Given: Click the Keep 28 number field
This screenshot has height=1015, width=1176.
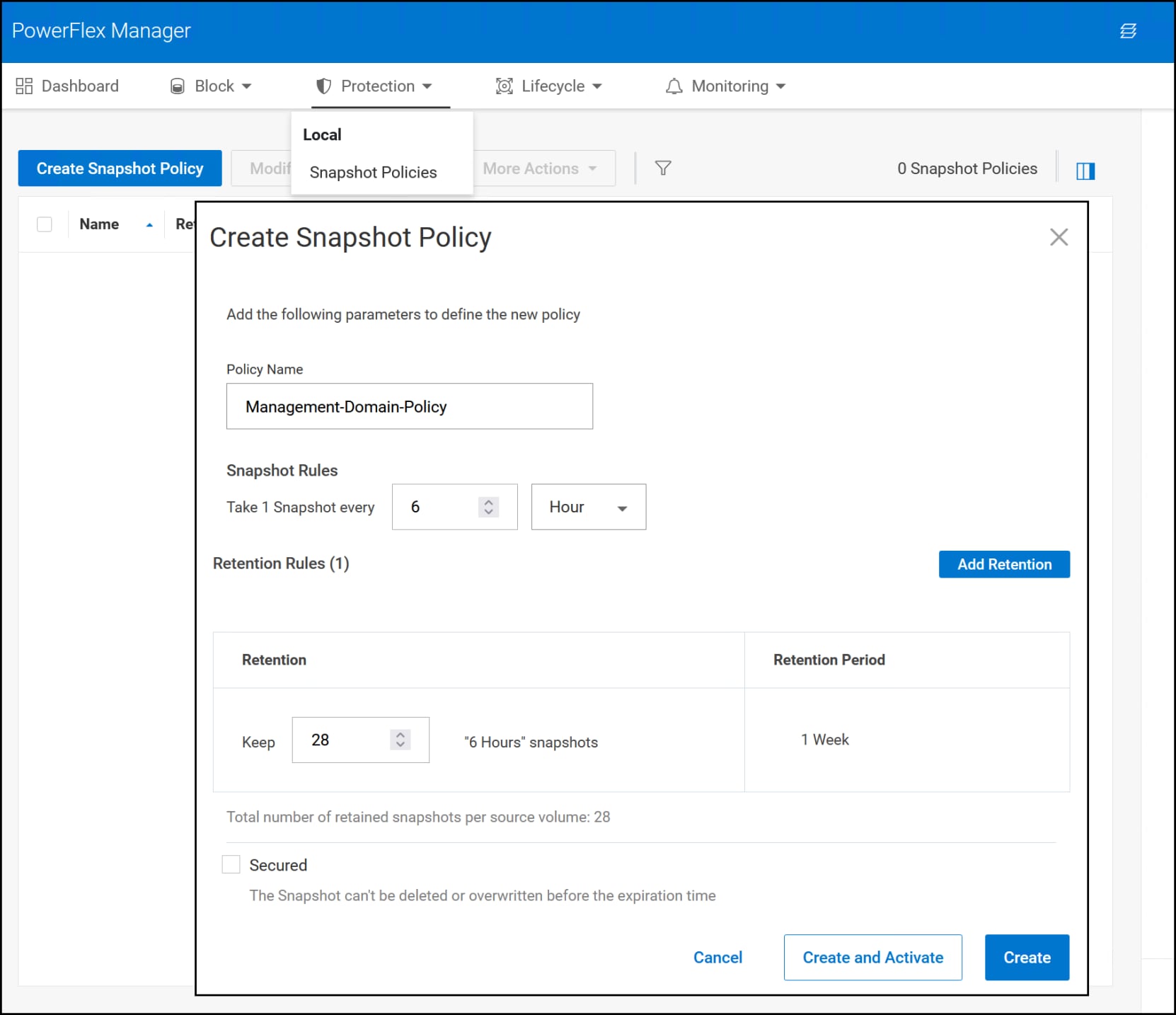Looking at the screenshot, I should point(361,740).
